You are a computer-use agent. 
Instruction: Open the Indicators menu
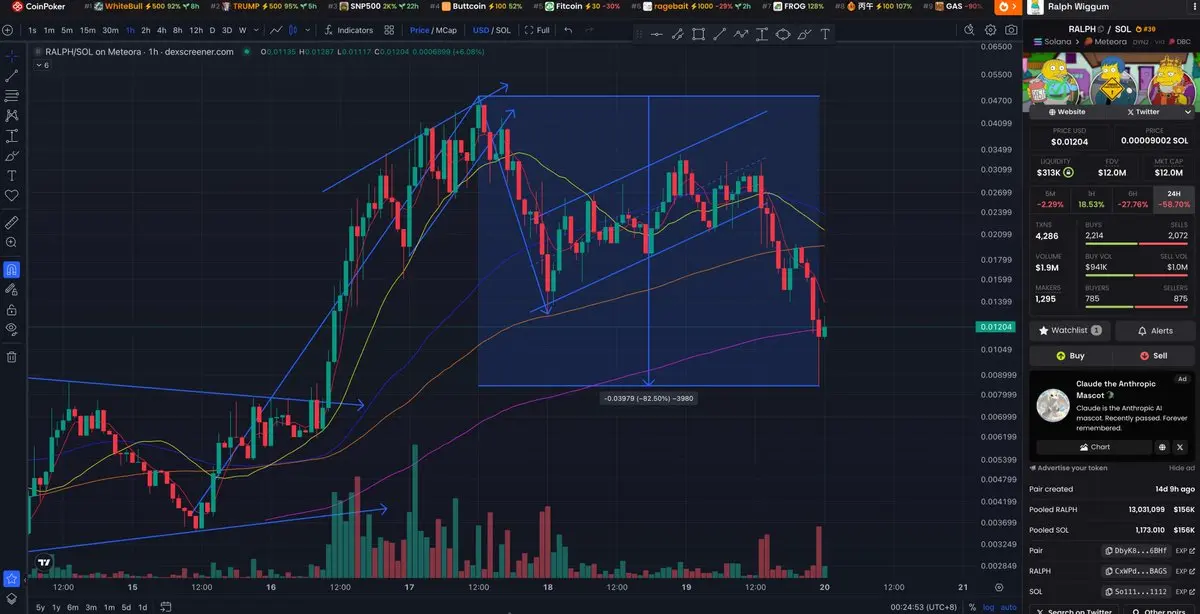[x=349, y=30]
